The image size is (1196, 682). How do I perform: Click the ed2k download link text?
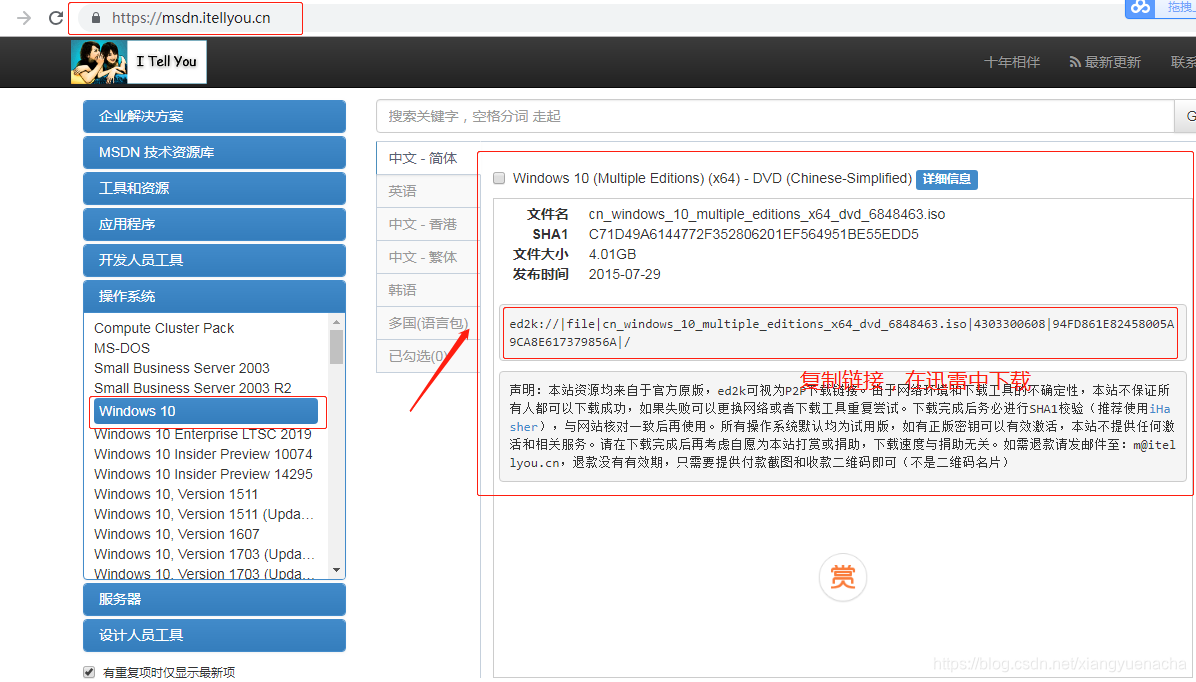click(x=841, y=333)
